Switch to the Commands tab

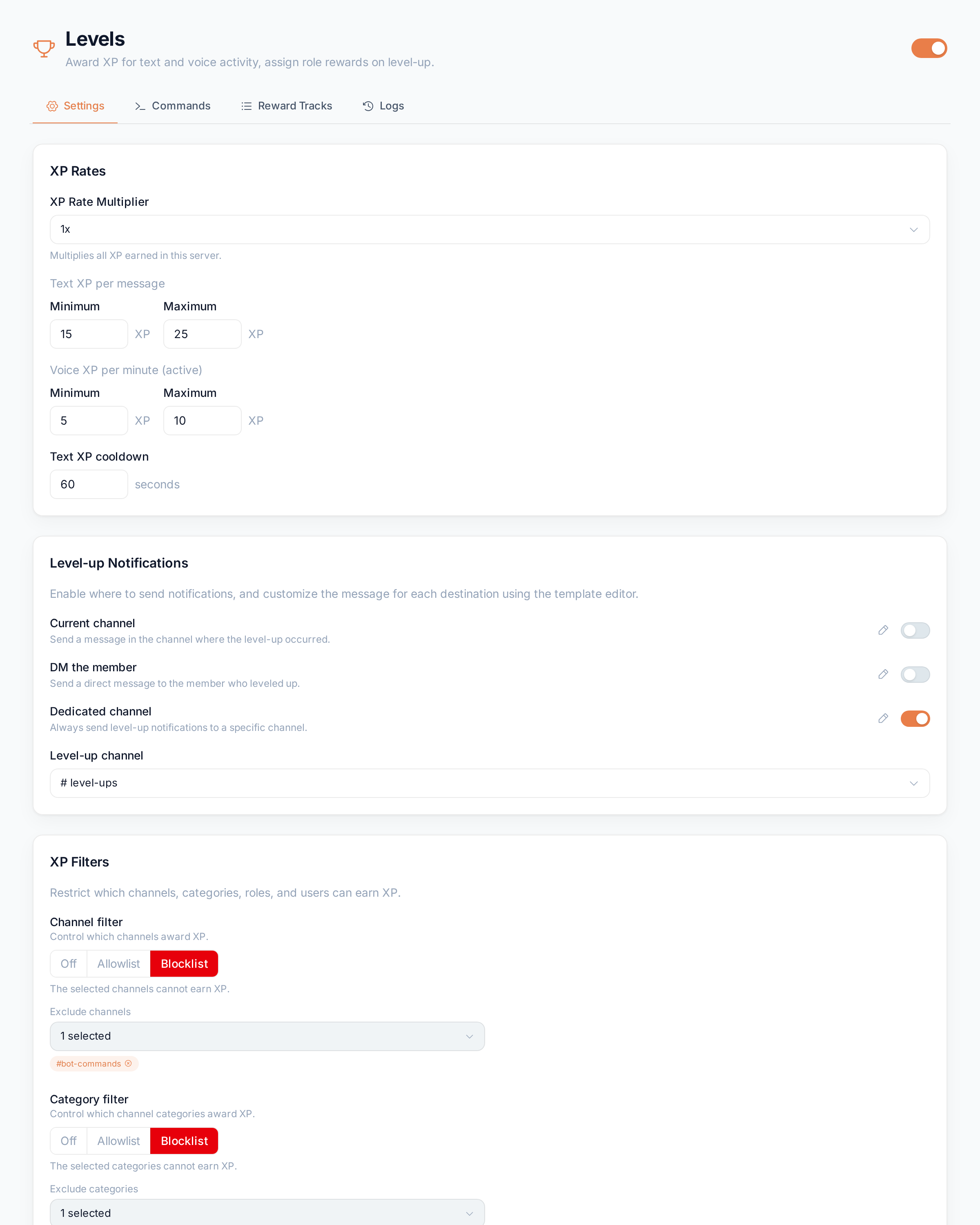click(x=173, y=106)
